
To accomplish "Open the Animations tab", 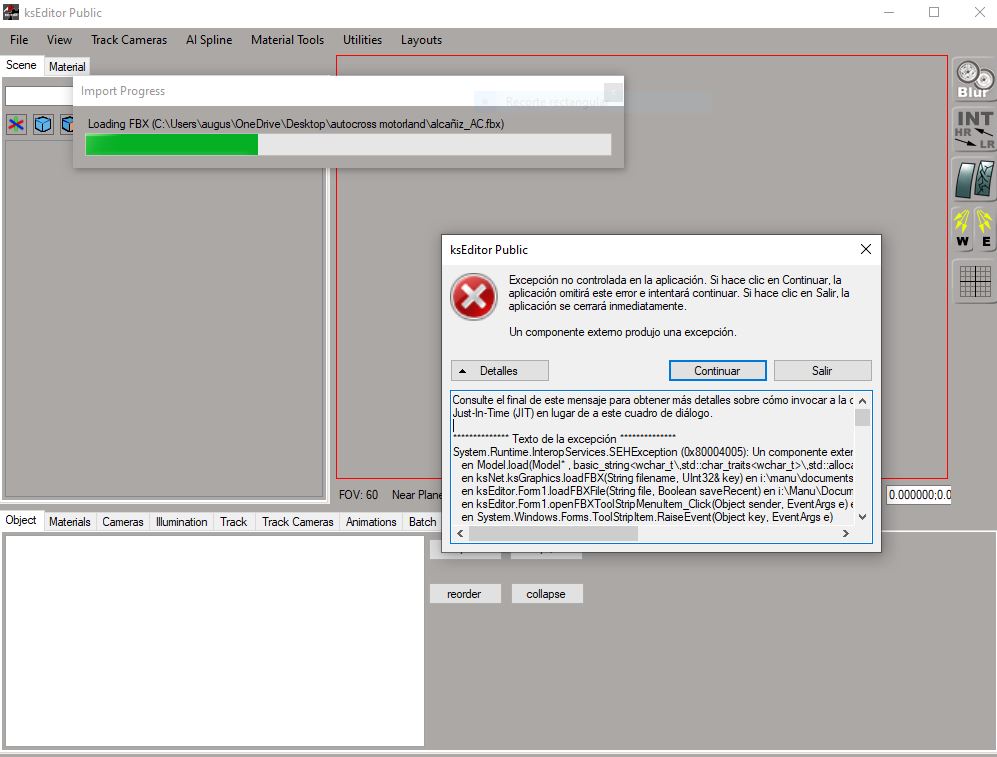I will pos(371,522).
